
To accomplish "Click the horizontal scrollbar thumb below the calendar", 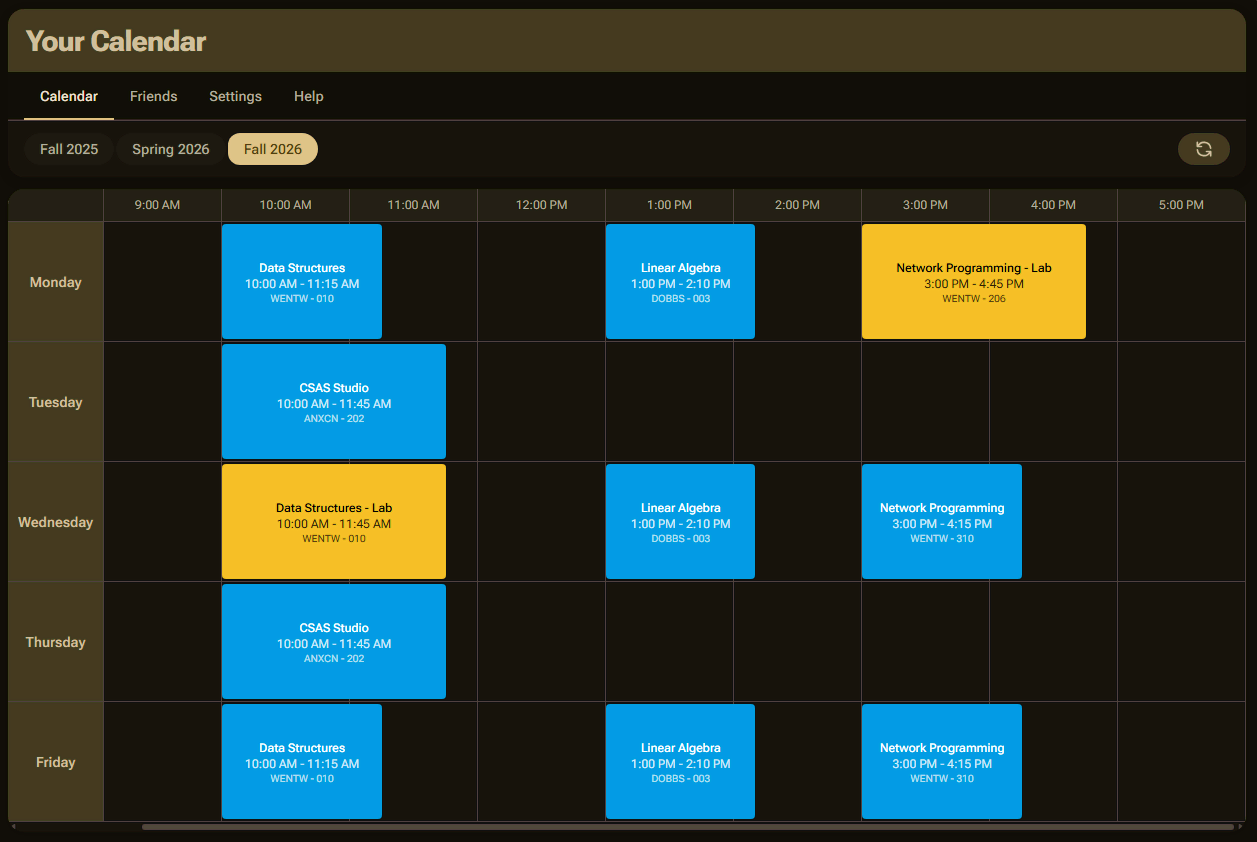I will [687, 827].
